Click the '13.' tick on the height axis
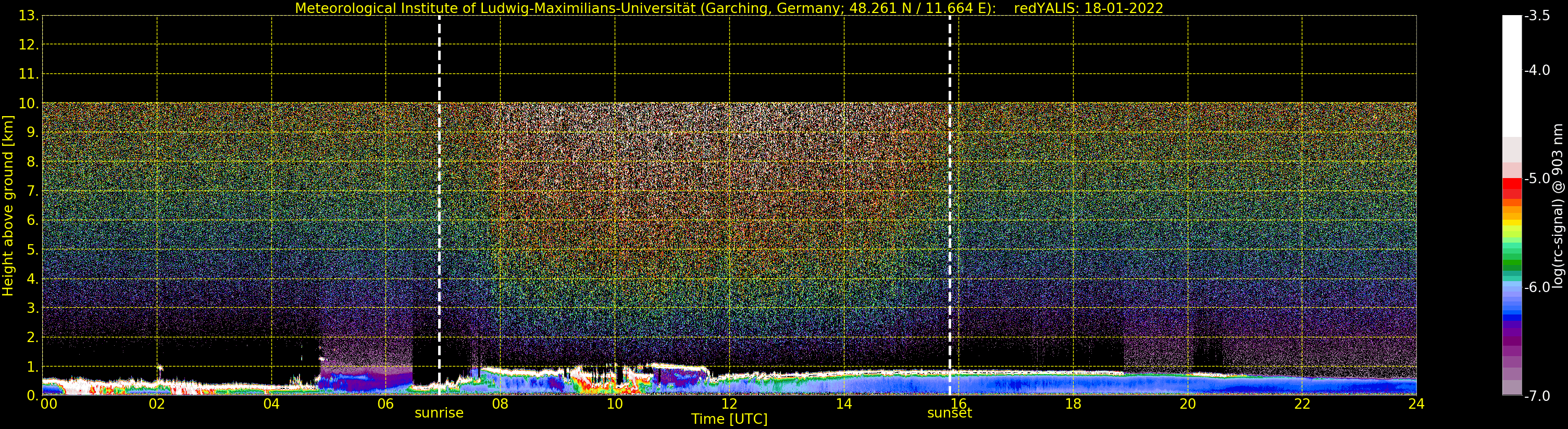This screenshot has height=429, width=1568. [x=29, y=16]
